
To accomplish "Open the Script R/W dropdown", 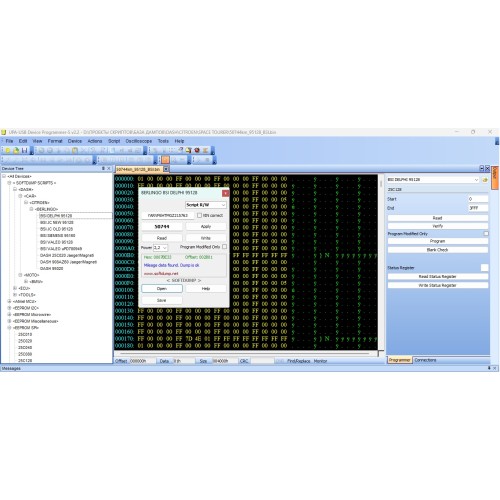I will point(206,205).
